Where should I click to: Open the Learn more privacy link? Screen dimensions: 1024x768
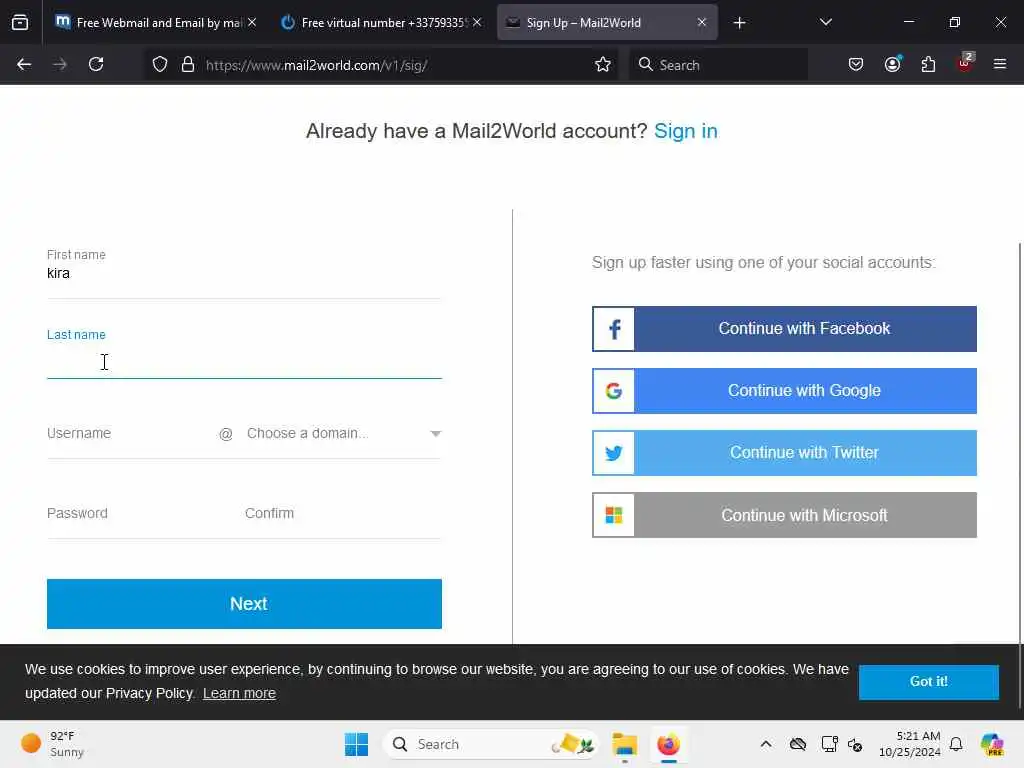(239, 694)
